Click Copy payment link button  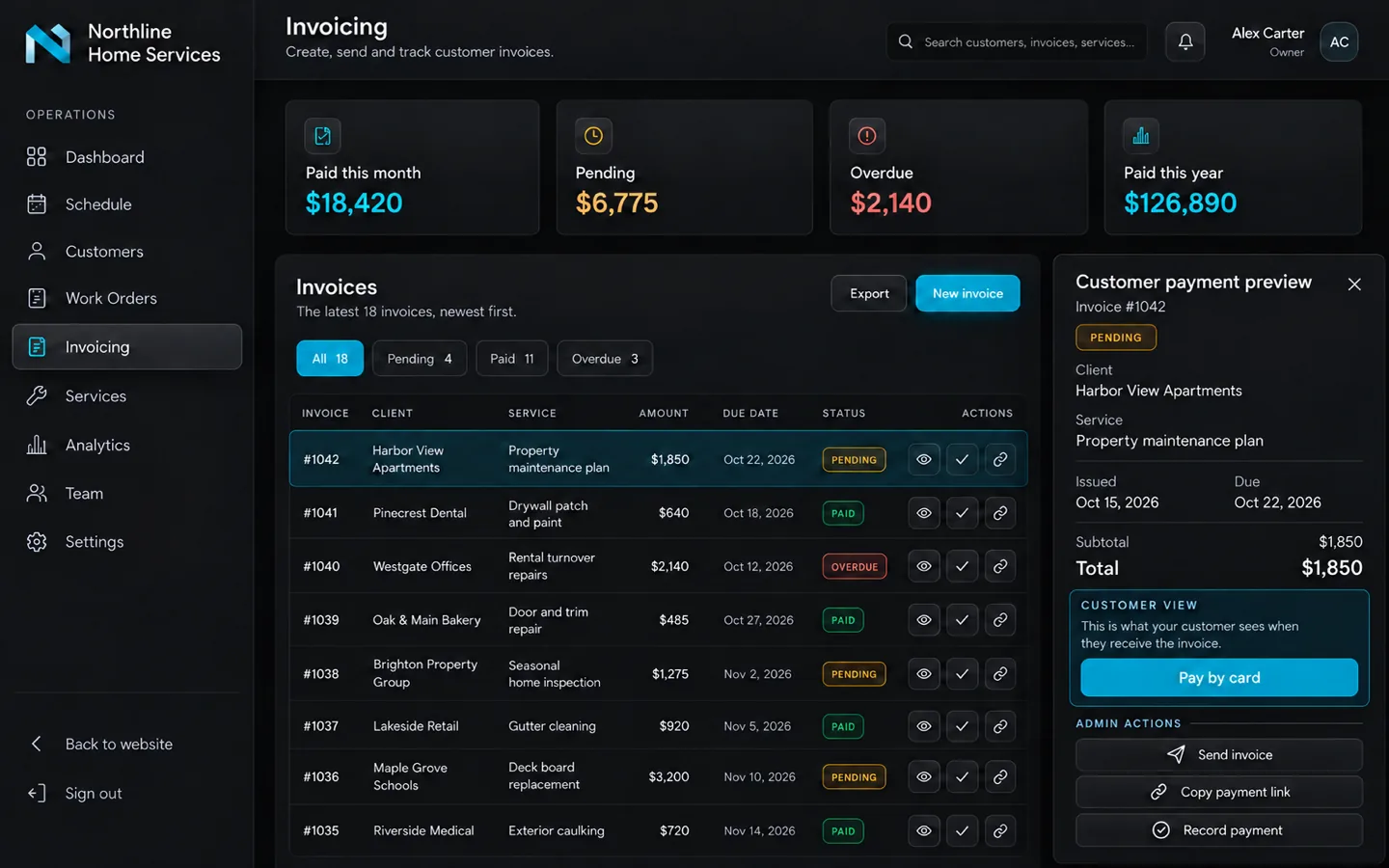click(x=1219, y=792)
